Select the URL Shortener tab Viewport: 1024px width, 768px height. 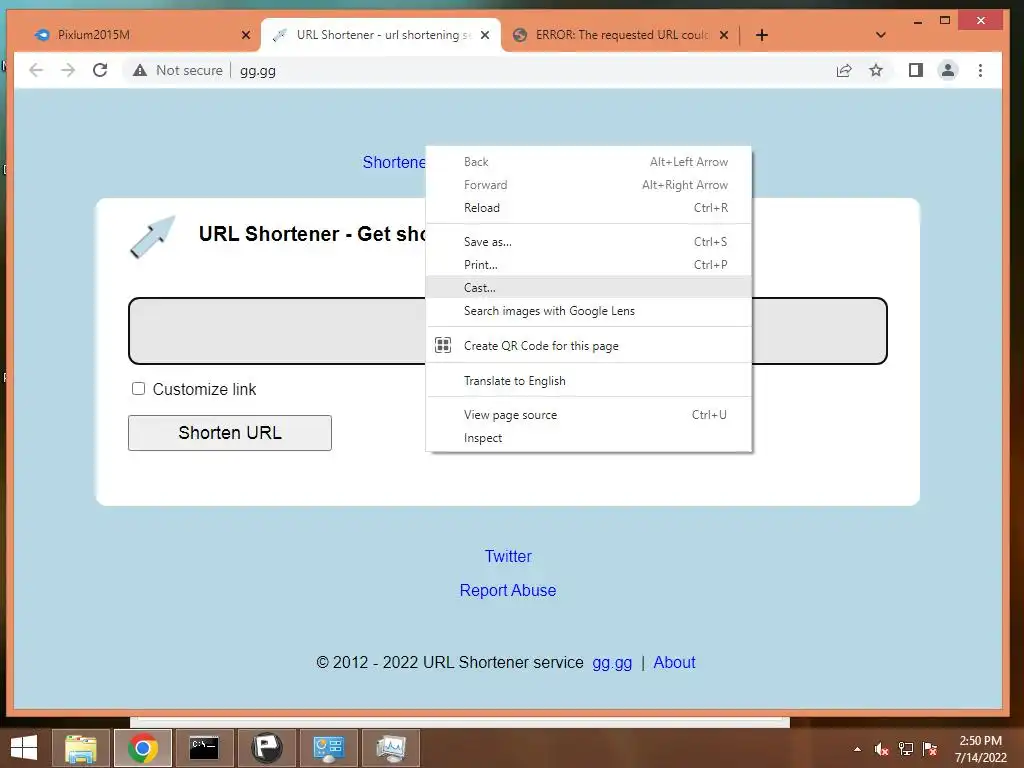383,35
